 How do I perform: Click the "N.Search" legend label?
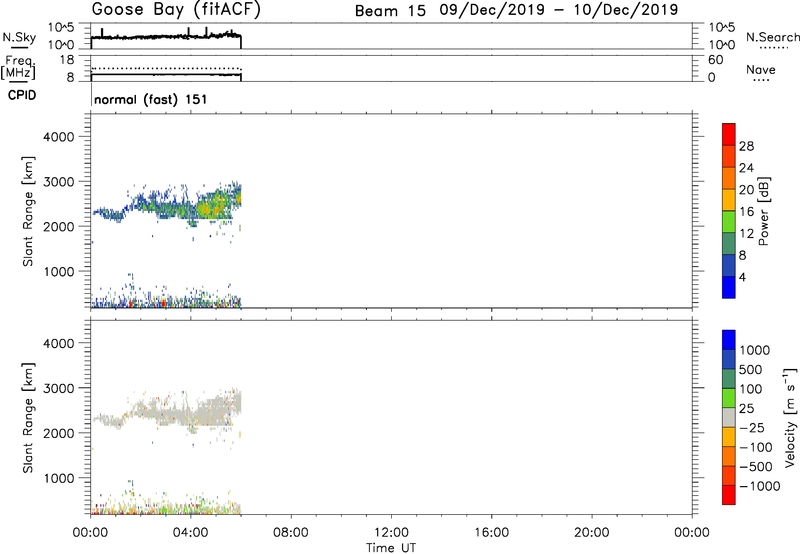click(x=772, y=37)
